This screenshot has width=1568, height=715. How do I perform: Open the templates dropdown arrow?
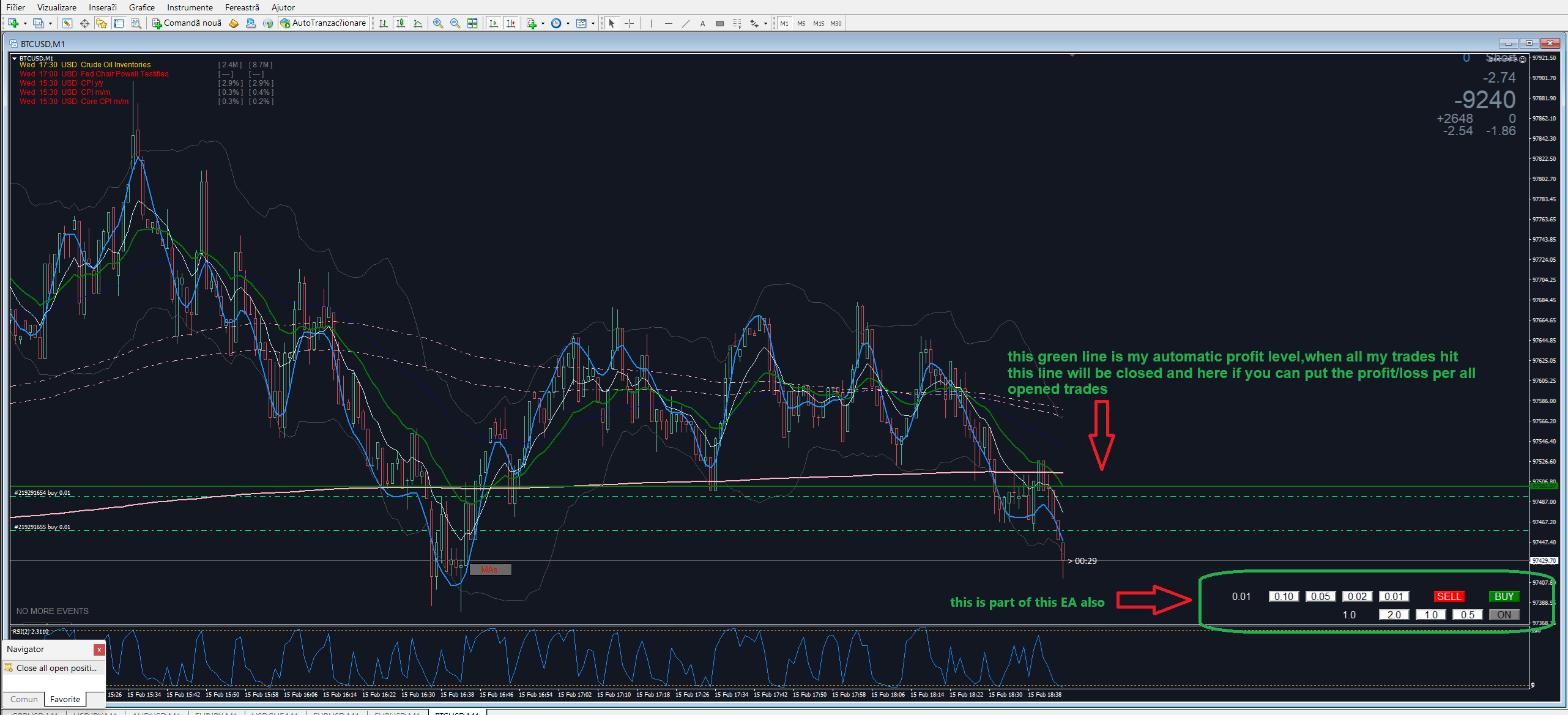593,24
